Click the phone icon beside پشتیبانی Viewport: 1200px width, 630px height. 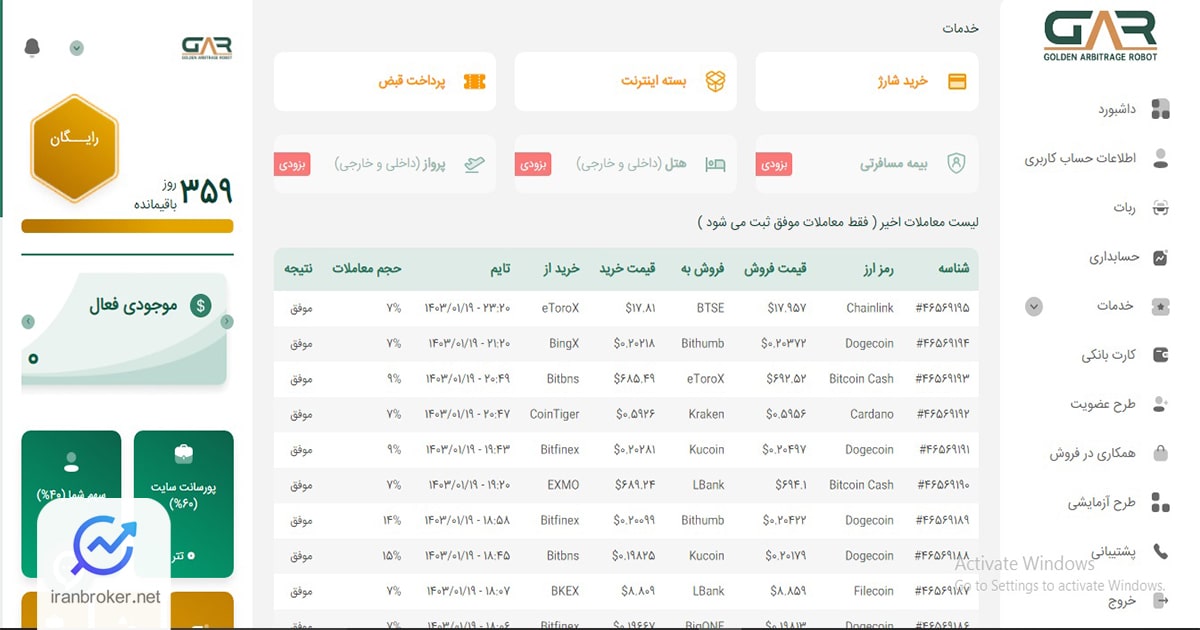(1160, 551)
